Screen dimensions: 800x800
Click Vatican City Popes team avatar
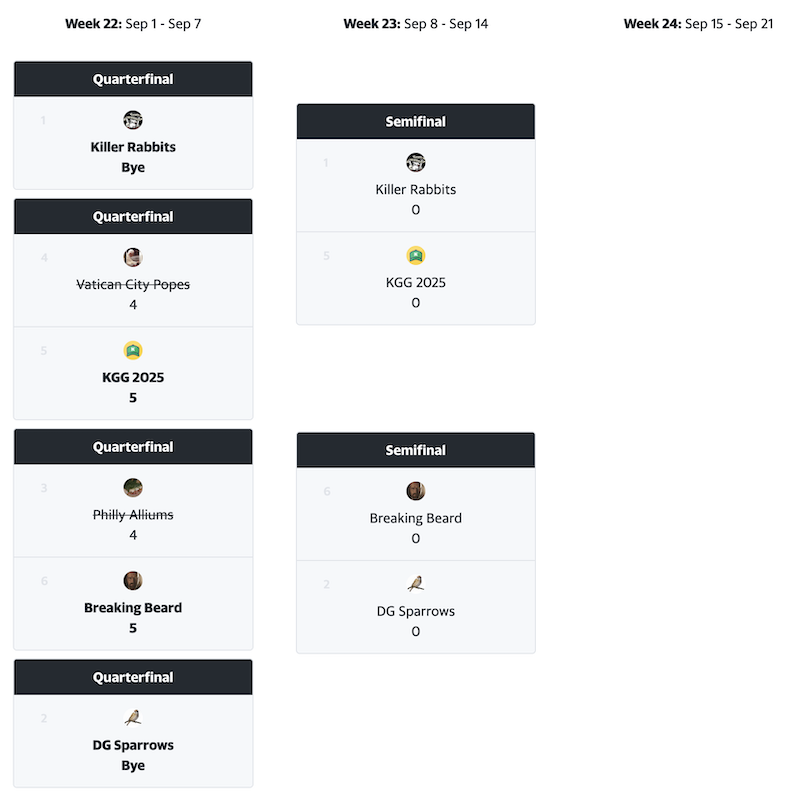click(133, 257)
